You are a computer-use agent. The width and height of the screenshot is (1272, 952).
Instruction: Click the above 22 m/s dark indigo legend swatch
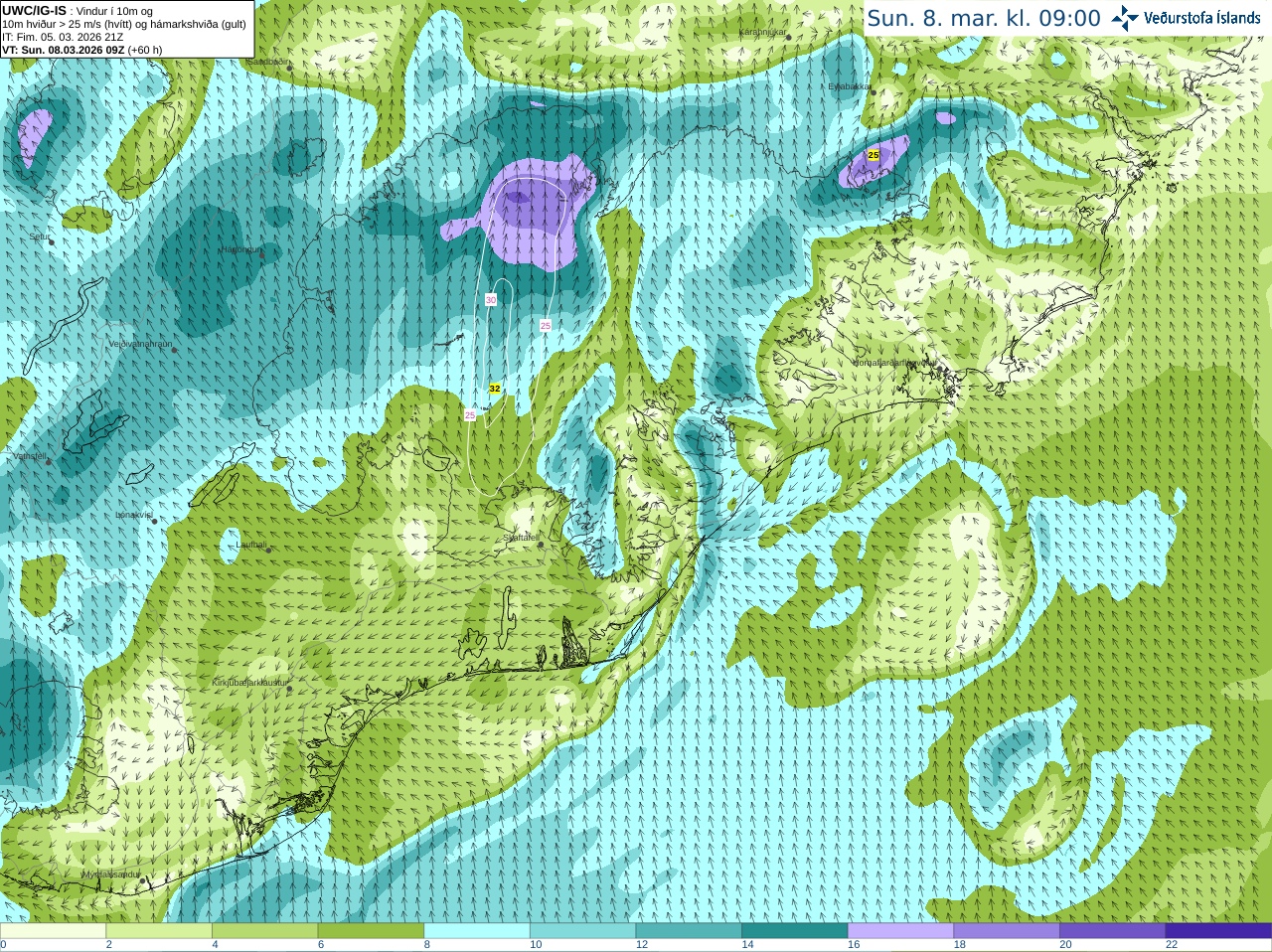pos(1218,931)
